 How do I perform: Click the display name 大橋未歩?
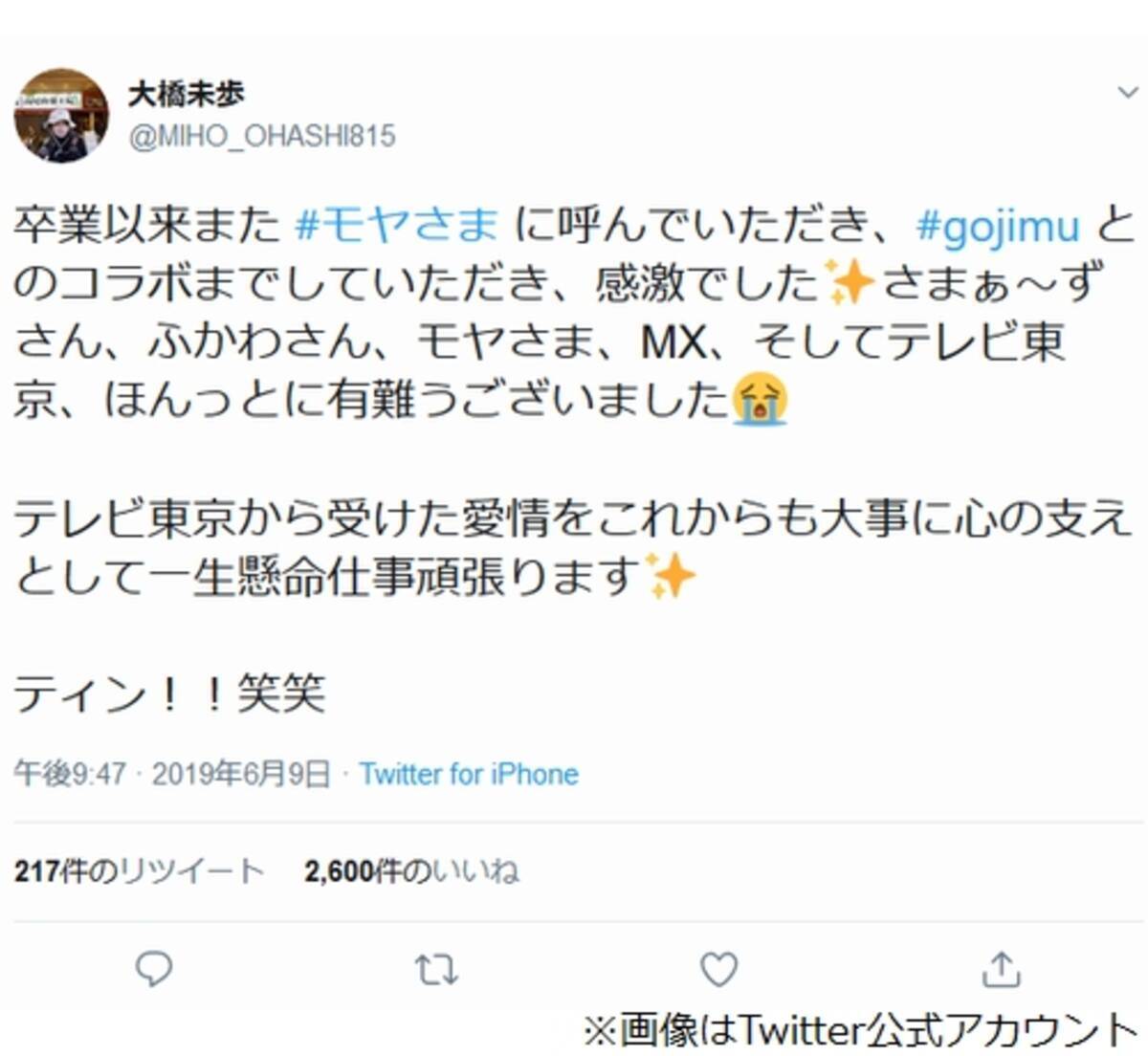point(187,94)
